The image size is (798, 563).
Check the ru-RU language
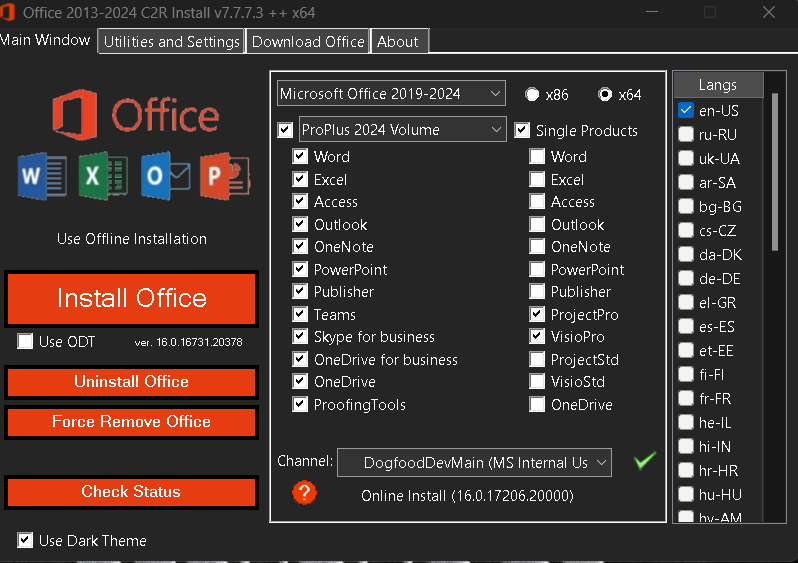click(686, 134)
